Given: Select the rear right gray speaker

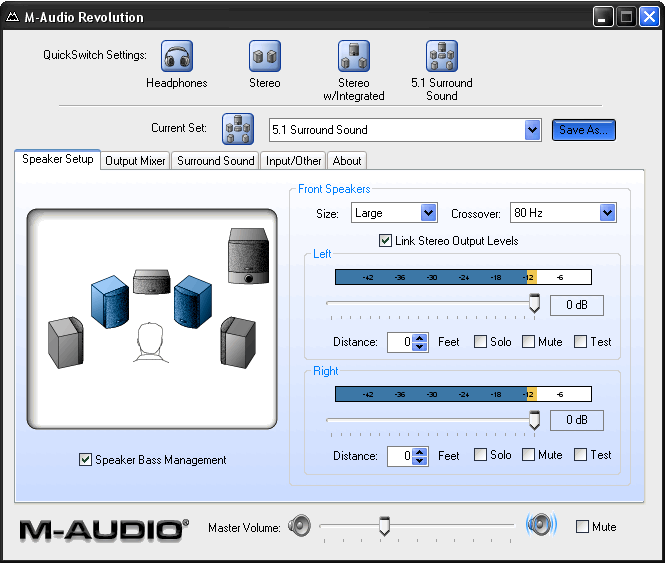Looking at the screenshot, I should [238, 342].
